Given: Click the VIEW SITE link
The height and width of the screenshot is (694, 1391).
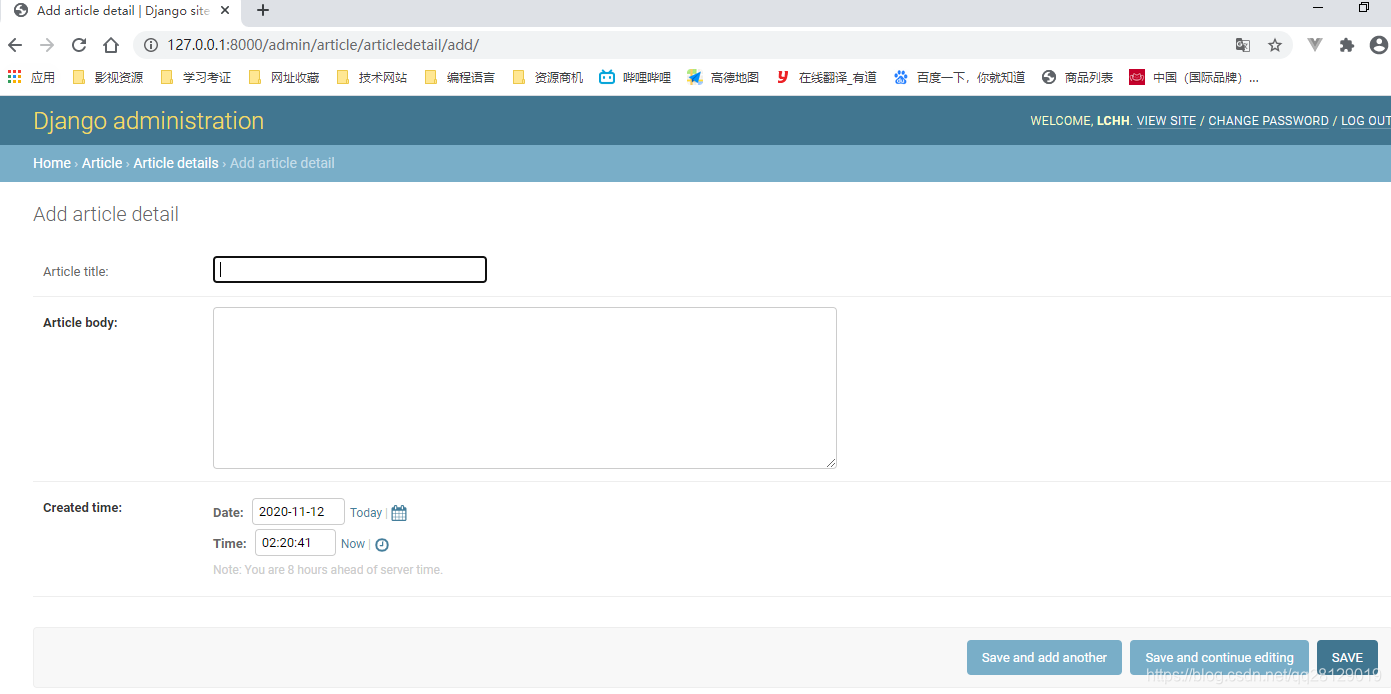Looking at the screenshot, I should click(1166, 121).
